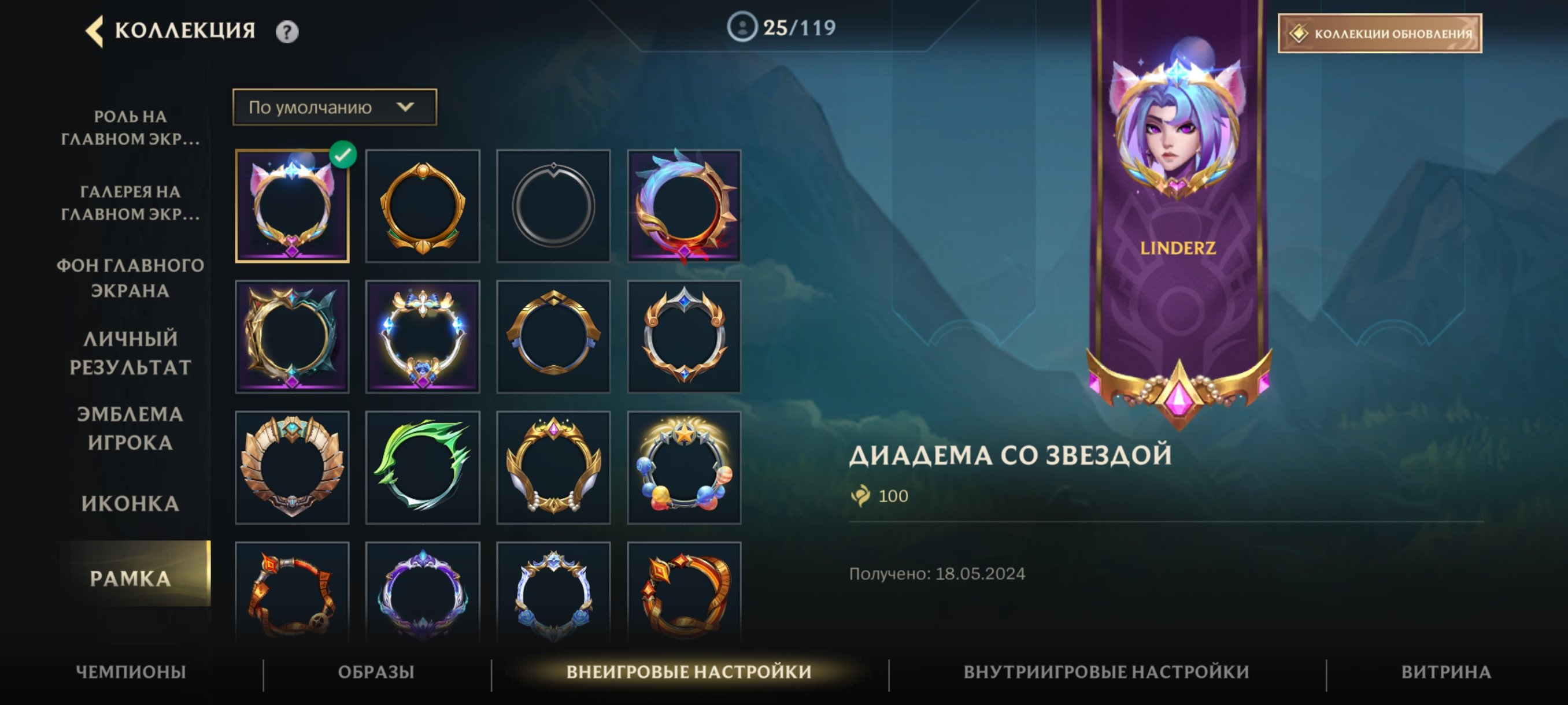Open the Внутриигровые настройки tab
Viewport: 1568px width, 705px height.
click(x=1106, y=671)
